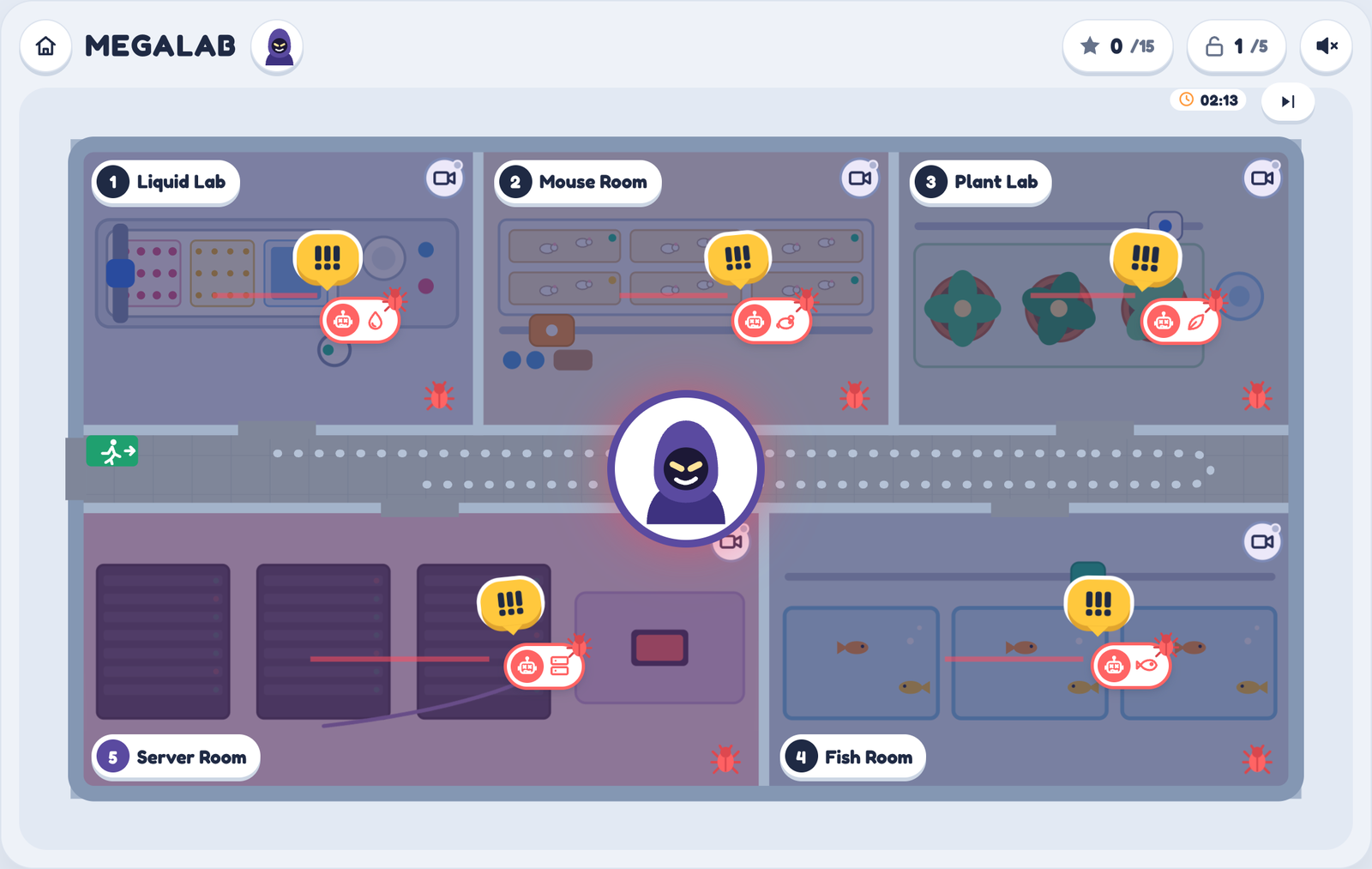The width and height of the screenshot is (1372, 869).
Task: Go to the home screen button
Action: [45, 46]
